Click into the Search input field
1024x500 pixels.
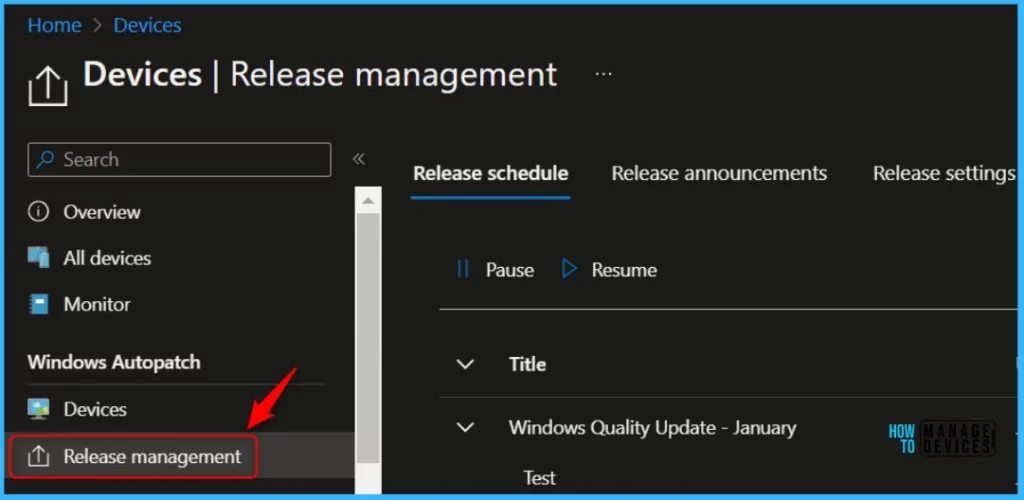[179, 159]
